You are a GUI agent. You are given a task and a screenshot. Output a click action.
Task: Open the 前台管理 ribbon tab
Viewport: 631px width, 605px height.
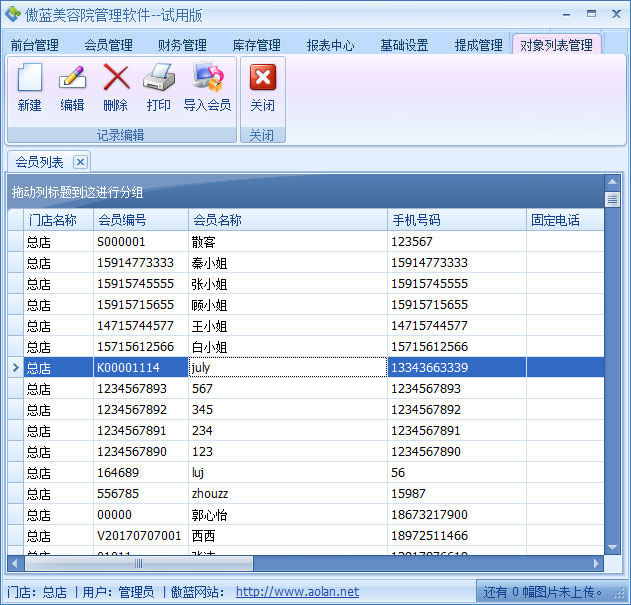click(35, 46)
